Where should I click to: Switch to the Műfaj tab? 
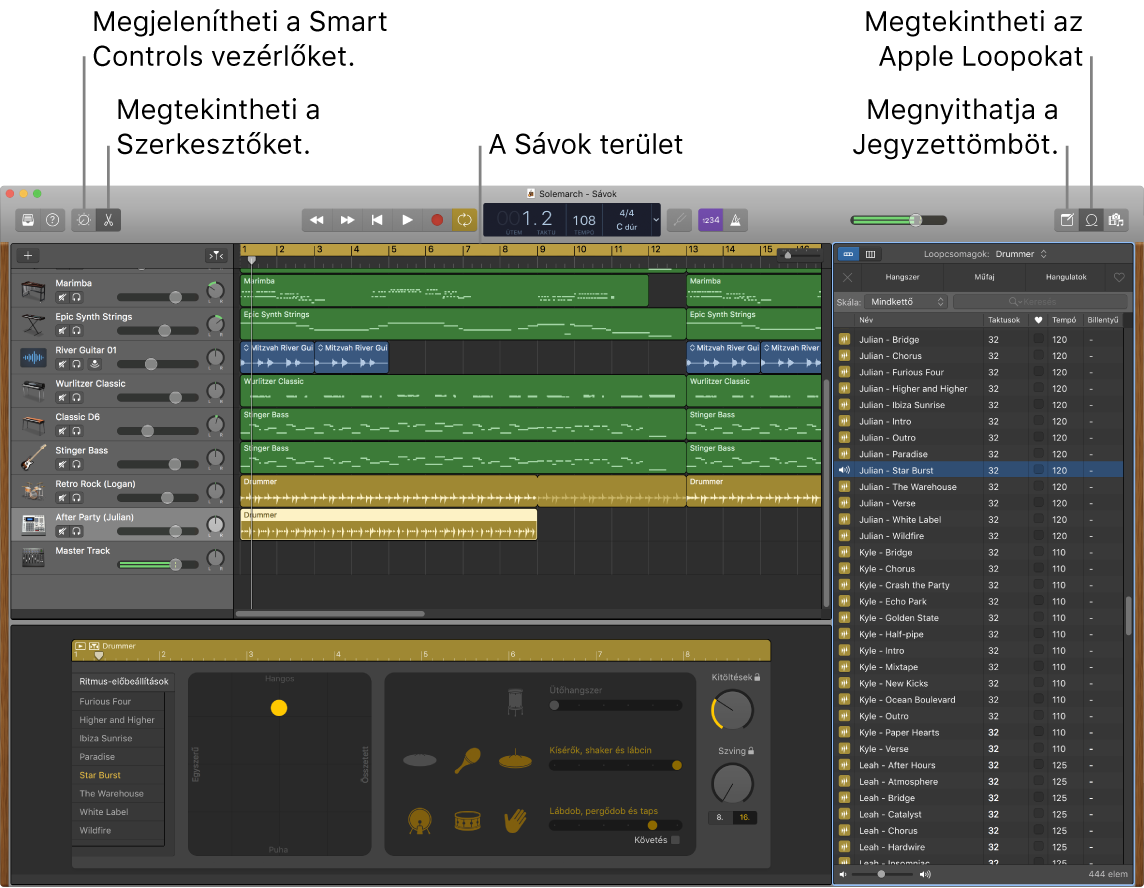[983, 277]
